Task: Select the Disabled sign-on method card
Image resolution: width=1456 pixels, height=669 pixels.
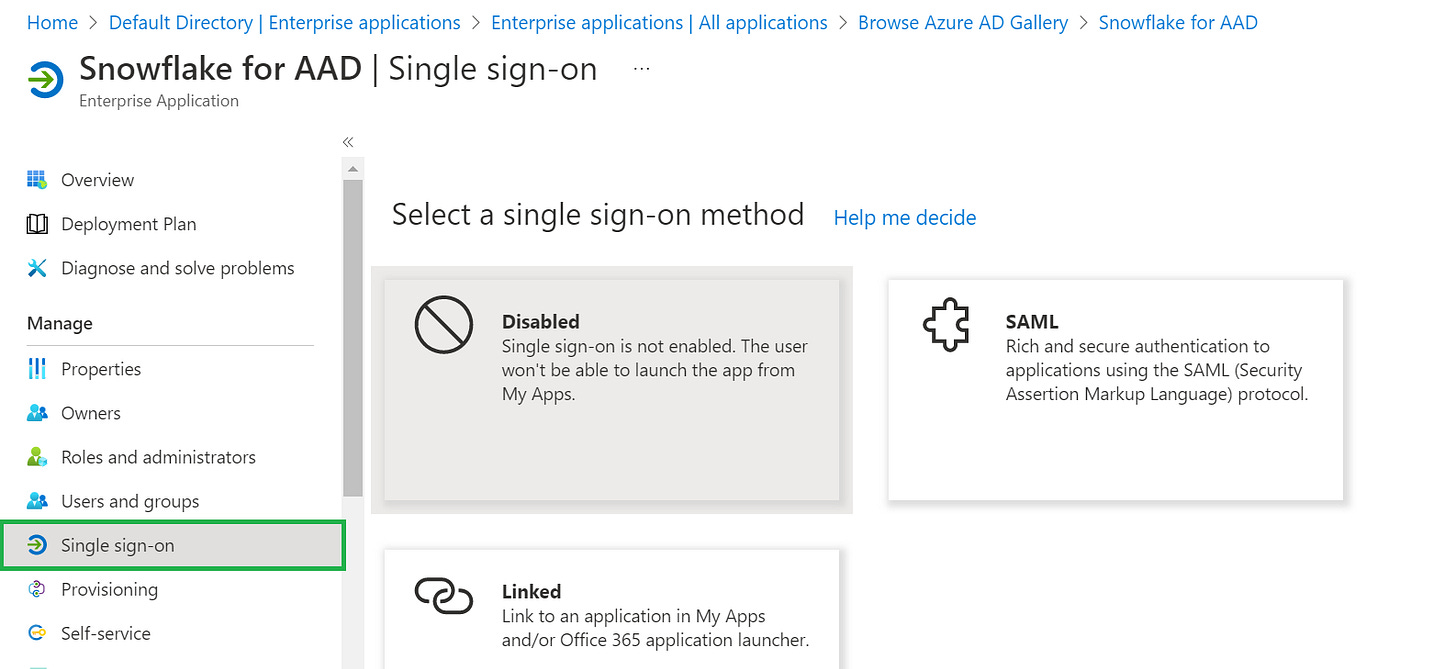Action: (611, 389)
